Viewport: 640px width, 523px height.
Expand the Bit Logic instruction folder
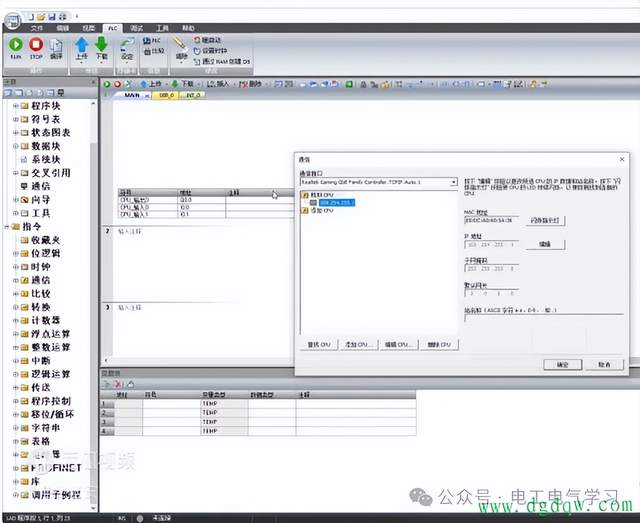15,254
